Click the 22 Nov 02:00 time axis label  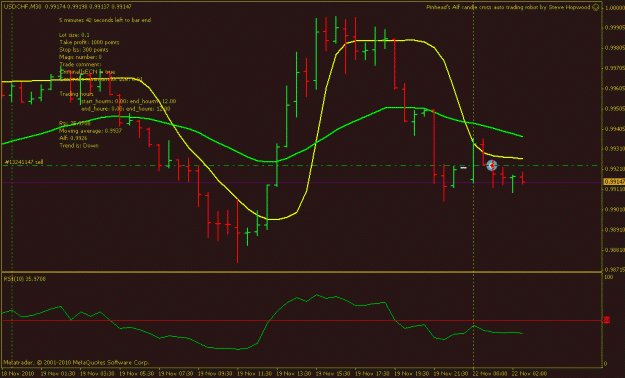coord(529,374)
